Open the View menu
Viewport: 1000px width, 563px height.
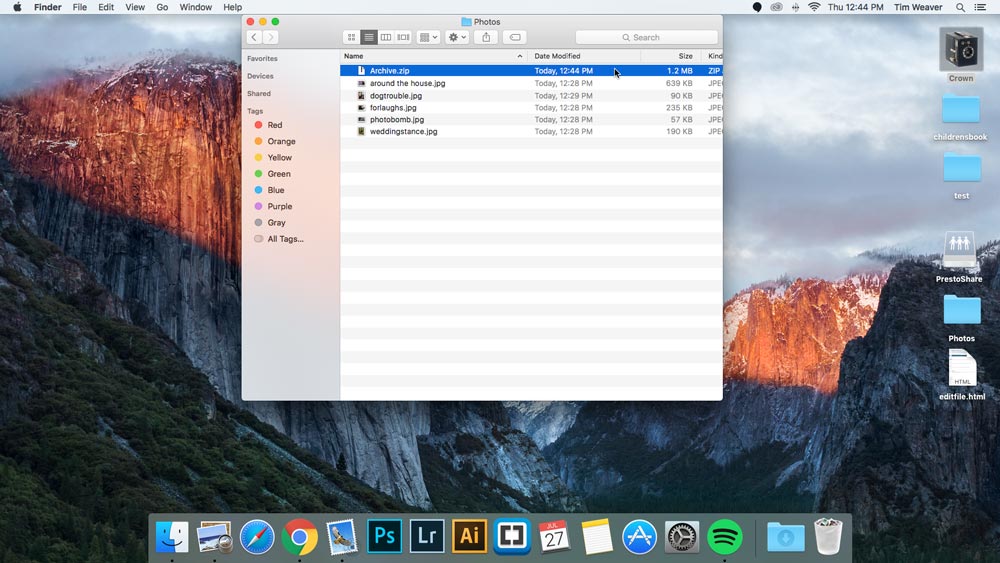click(135, 7)
